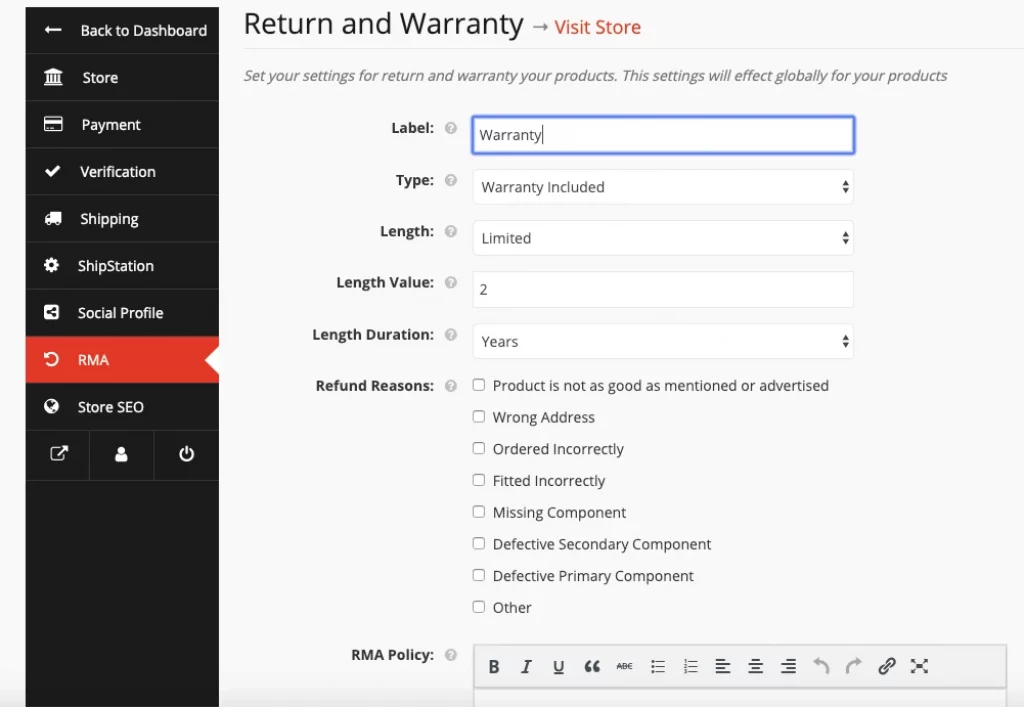This screenshot has height=707, width=1024.
Task: Check Defective Secondary Component reason
Action: 479,543
